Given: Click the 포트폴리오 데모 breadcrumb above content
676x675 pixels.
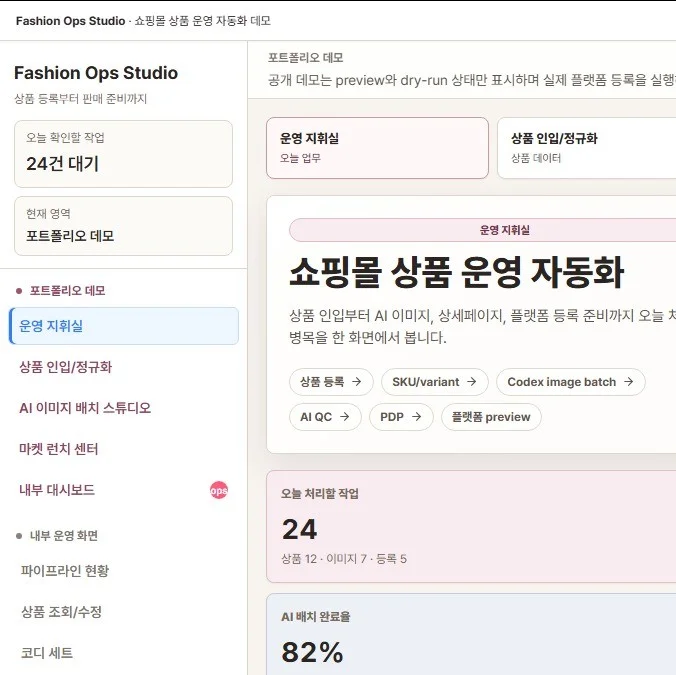Looking at the screenshot, I should pyautogui.click(x=305, y=58).
